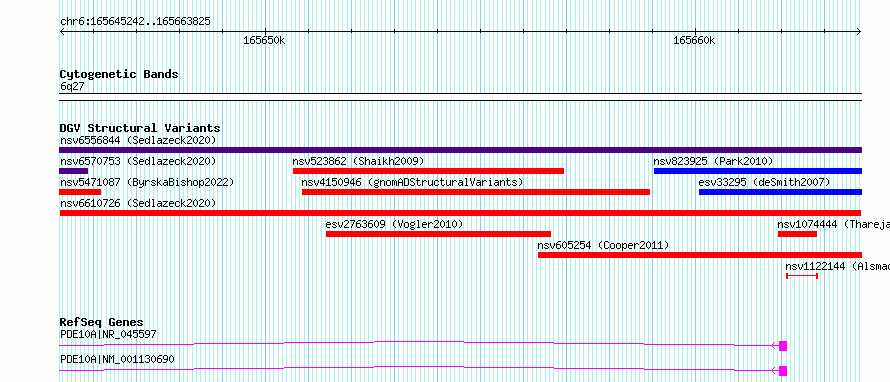
Task: Select the PDE10A NR_045597 magenta exon block
Action: click(783, 346)
